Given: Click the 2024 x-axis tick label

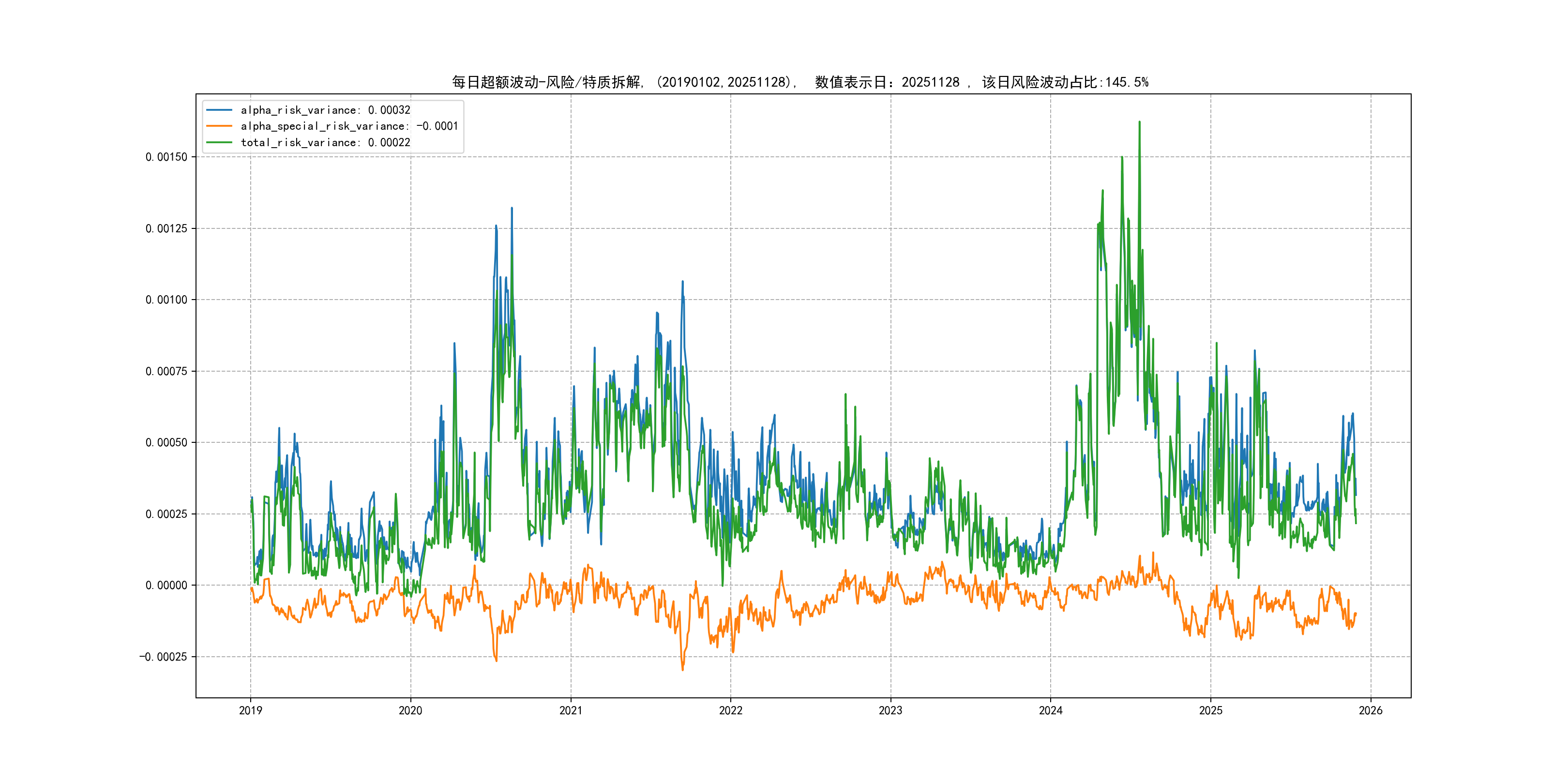Looking at the screenshot, I should tap(1051, 710).
